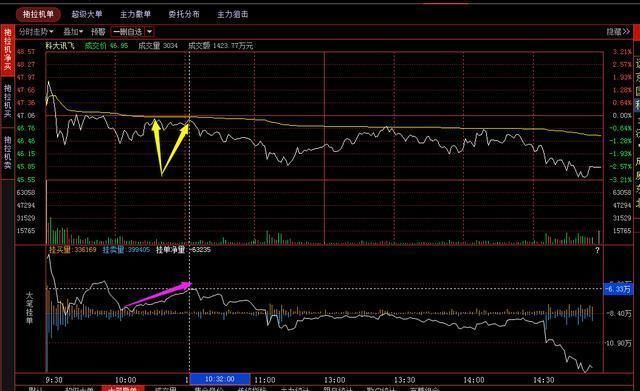
Task: Click the 挂单净量 -63235 legend
Action: tap(183, 249)
